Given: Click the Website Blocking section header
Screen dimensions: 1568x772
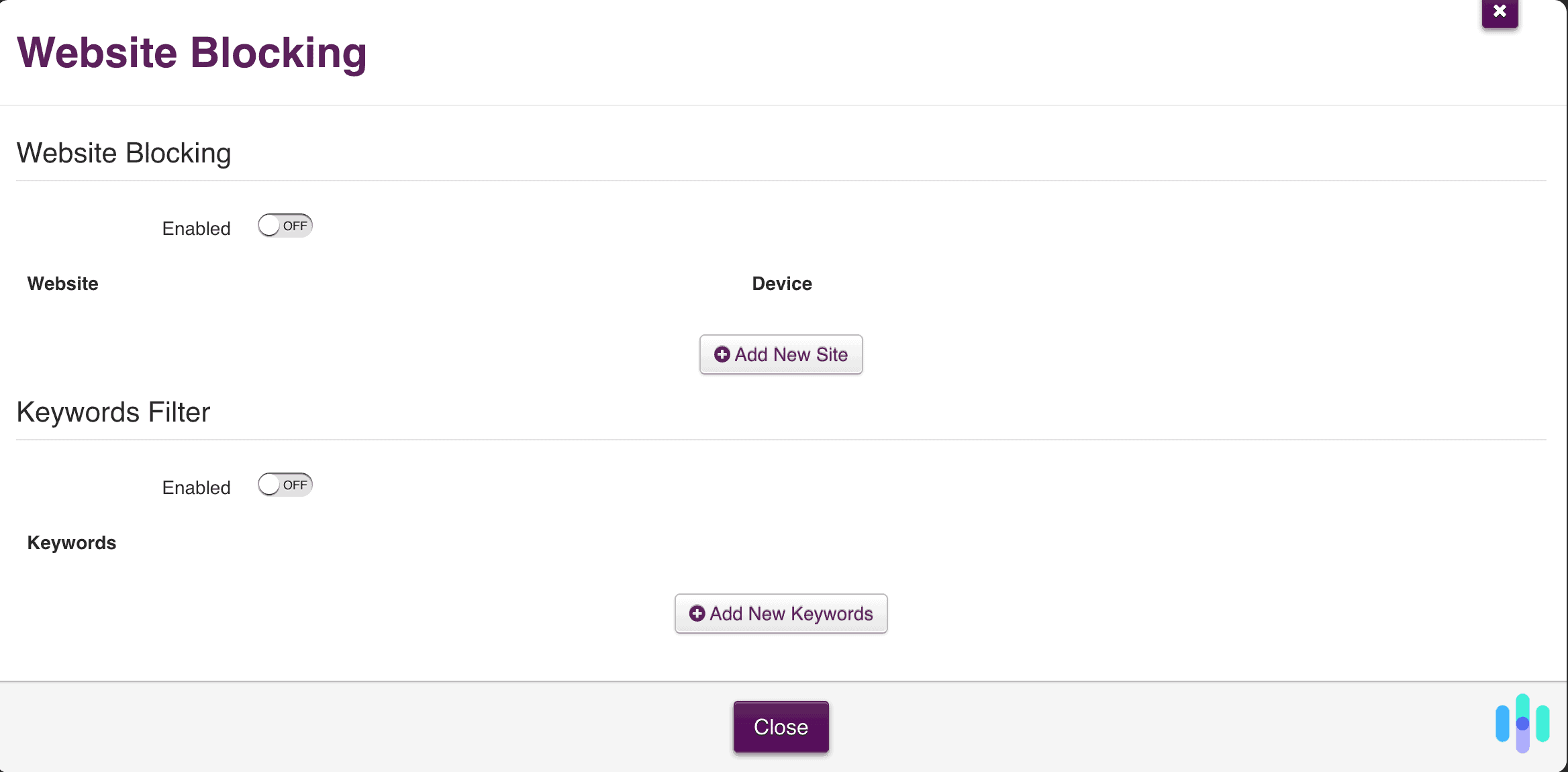Looking at the screenshot, I should point(124,153).
